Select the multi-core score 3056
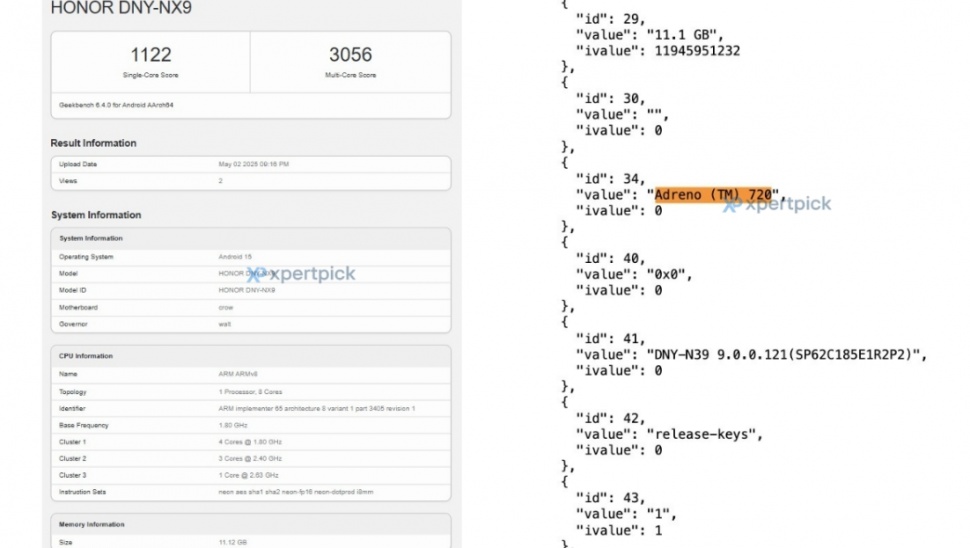 pos(350,55)
